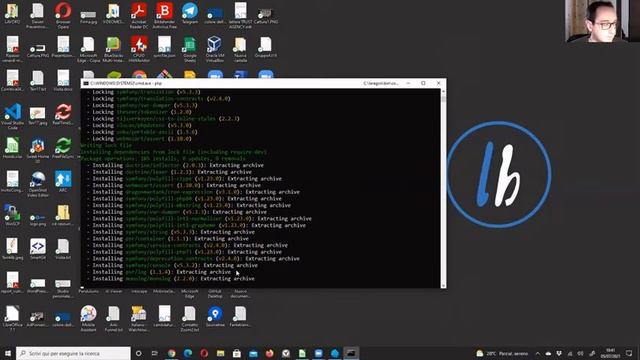
Task: Open the Telegram desktop shortcut
Action: [x=190, y=13]
